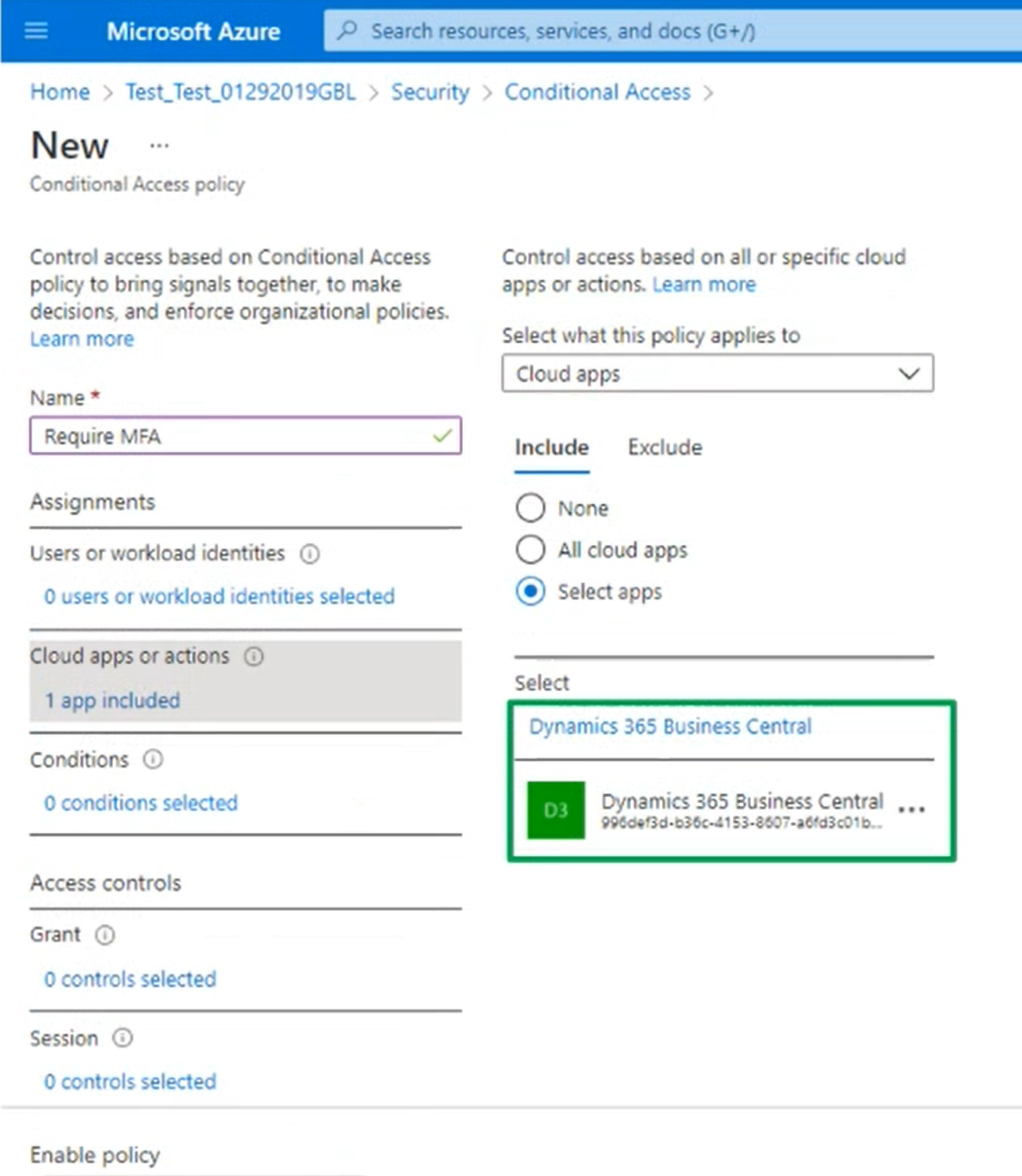Open the hamburger portal menu

[x=36, y=31]
